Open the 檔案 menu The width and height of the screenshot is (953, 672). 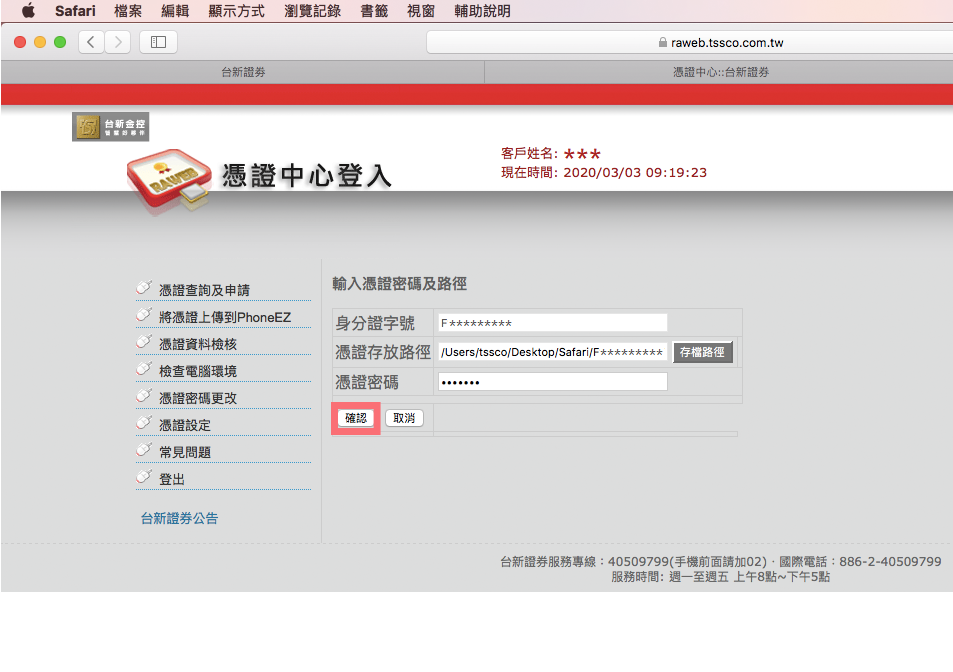[x=128, y=11]
